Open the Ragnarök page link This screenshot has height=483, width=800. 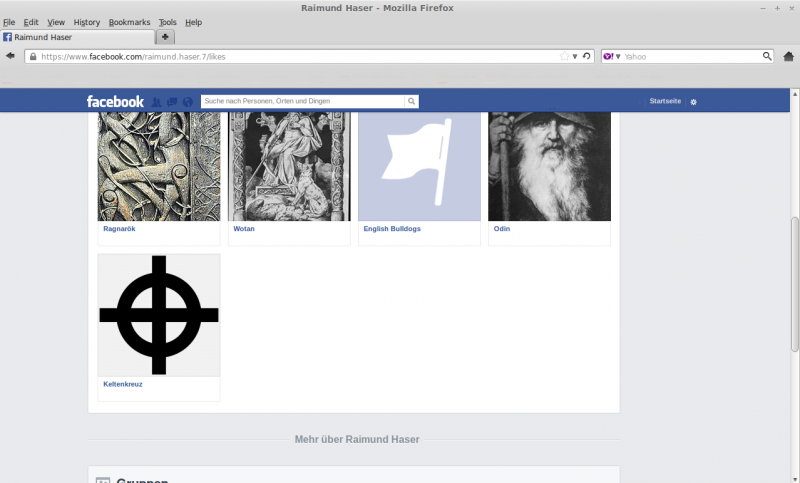click(119, 228)
